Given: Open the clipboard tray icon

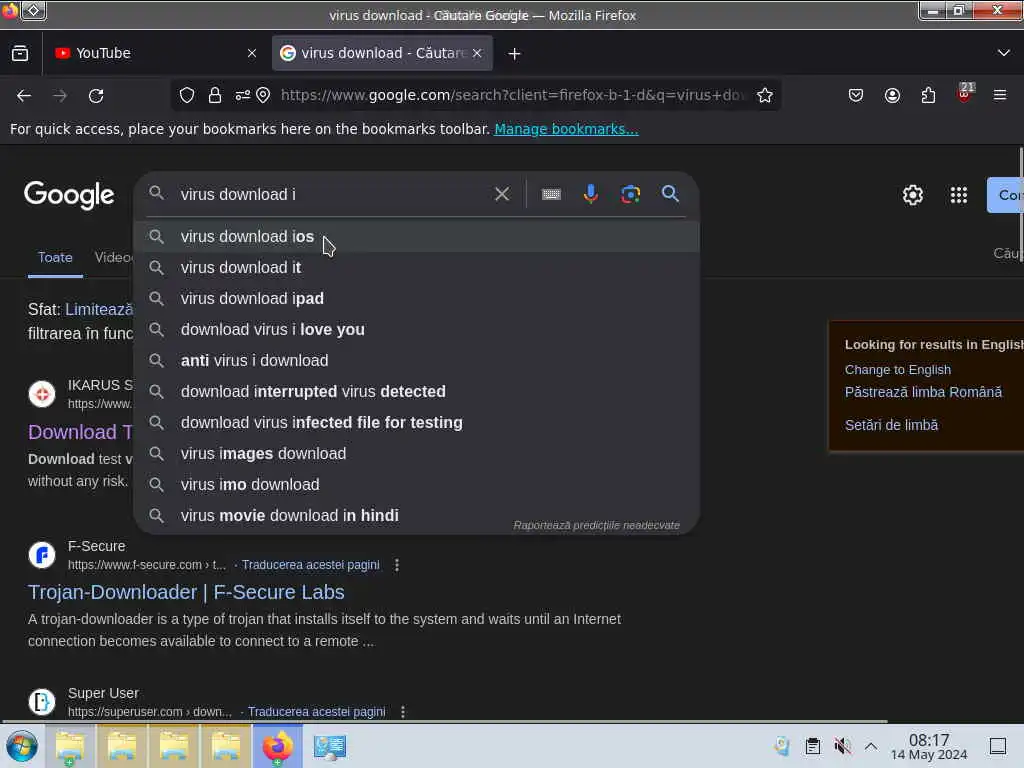Looking at the screenshot, I should 812,745.
